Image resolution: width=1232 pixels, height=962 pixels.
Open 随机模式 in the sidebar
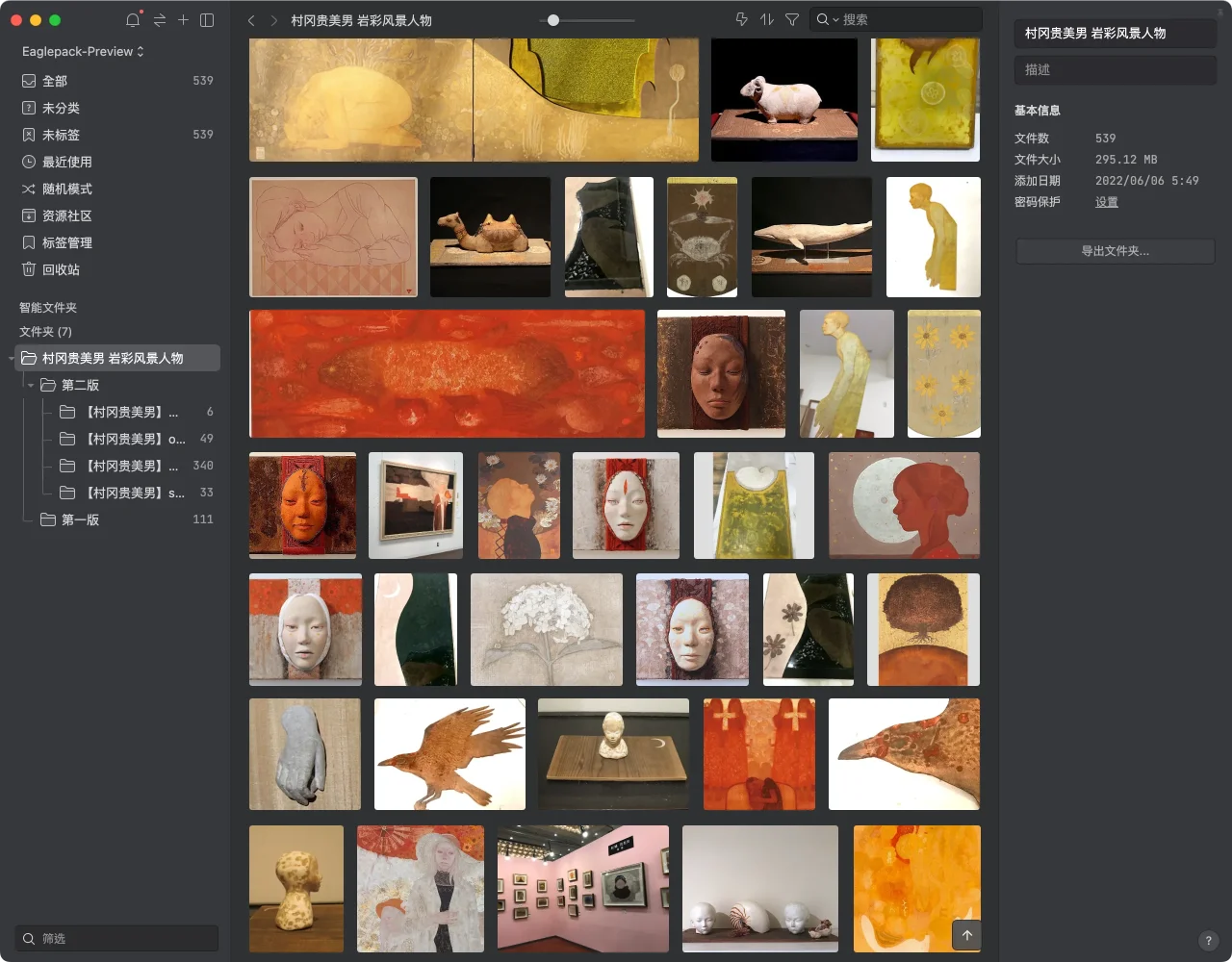pyautogui.click(x=117, y=189)
